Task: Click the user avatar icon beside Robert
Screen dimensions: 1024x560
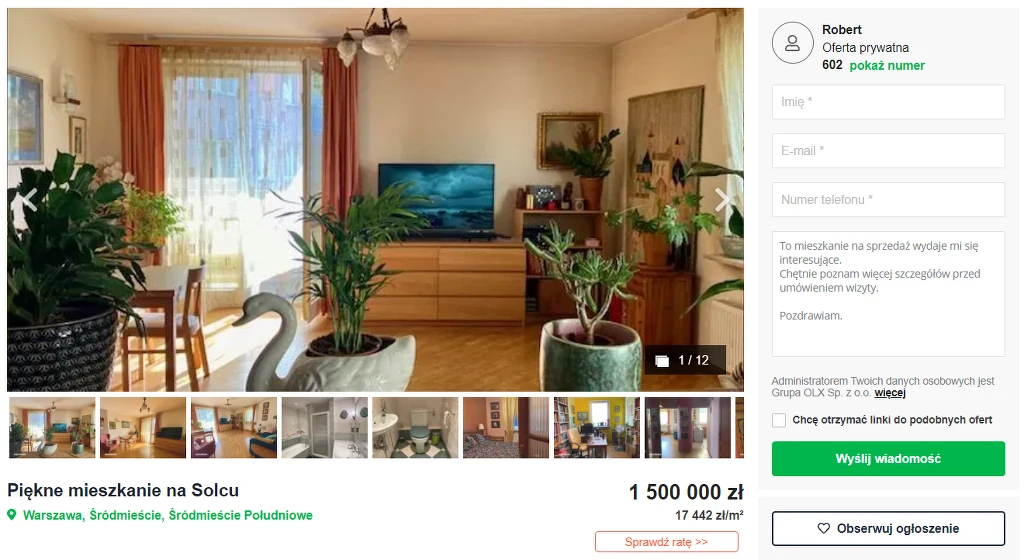Action: click(x=792, y=43)
